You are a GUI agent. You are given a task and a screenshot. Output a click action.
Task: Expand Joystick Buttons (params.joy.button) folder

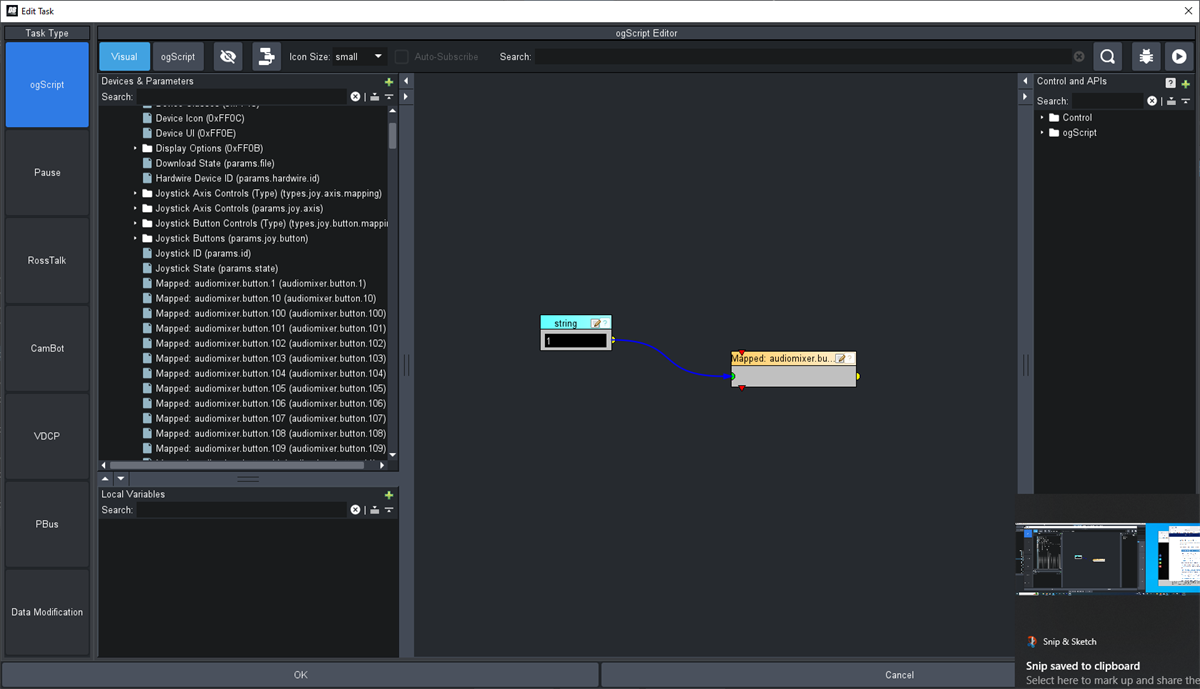135,238
